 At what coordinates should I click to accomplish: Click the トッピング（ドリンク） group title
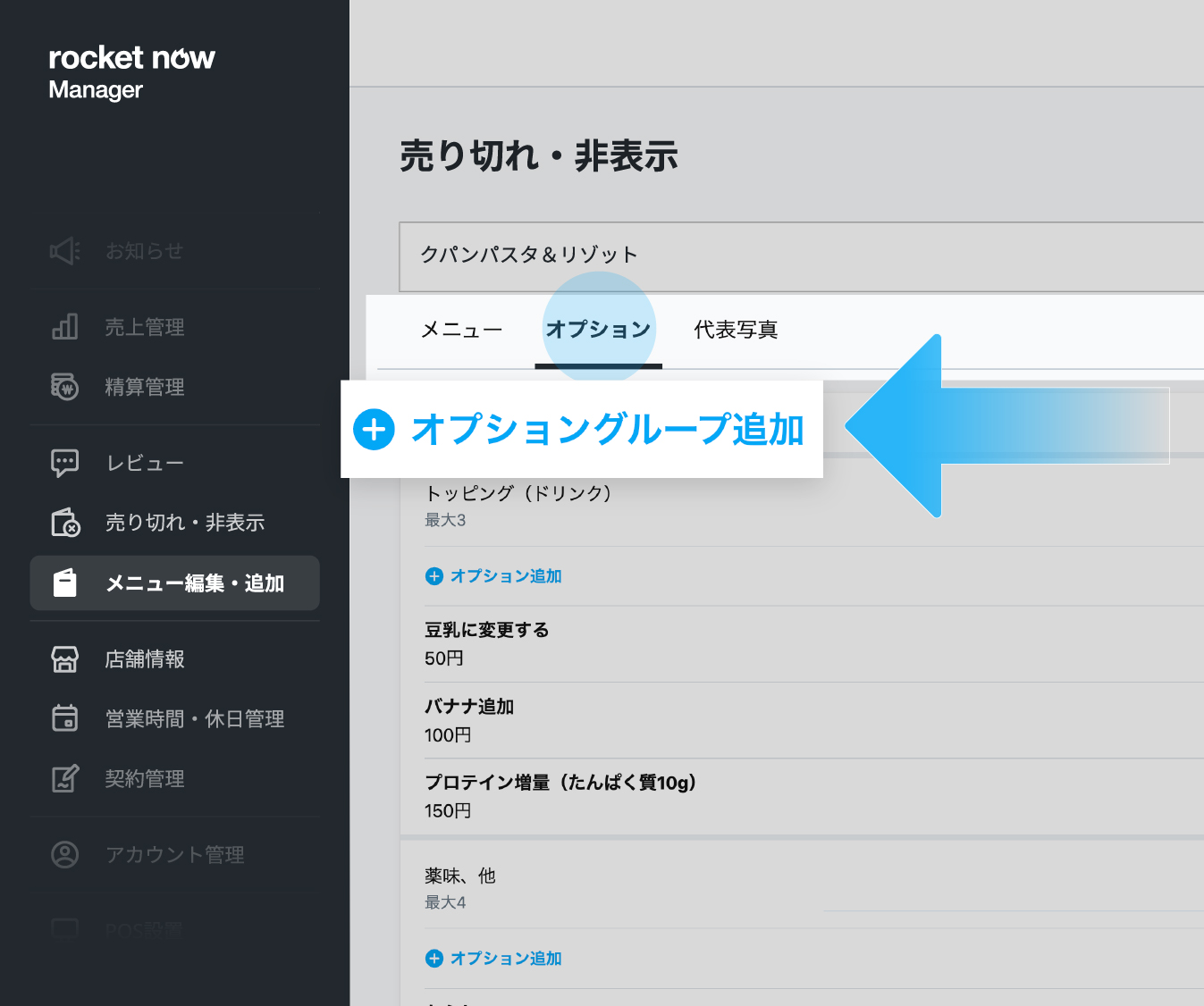(518, 493)
